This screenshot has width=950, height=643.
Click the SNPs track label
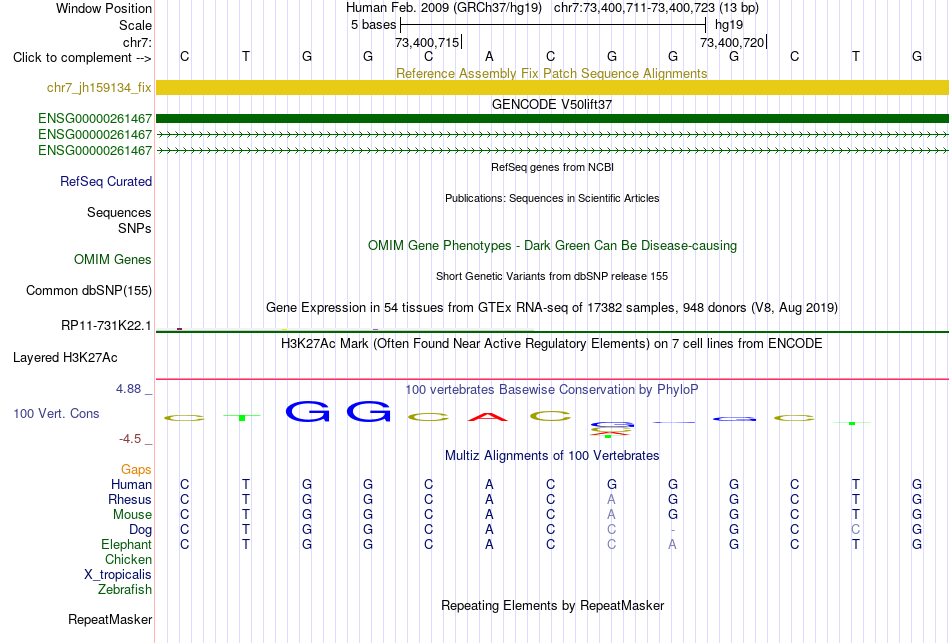pos(135,228)
